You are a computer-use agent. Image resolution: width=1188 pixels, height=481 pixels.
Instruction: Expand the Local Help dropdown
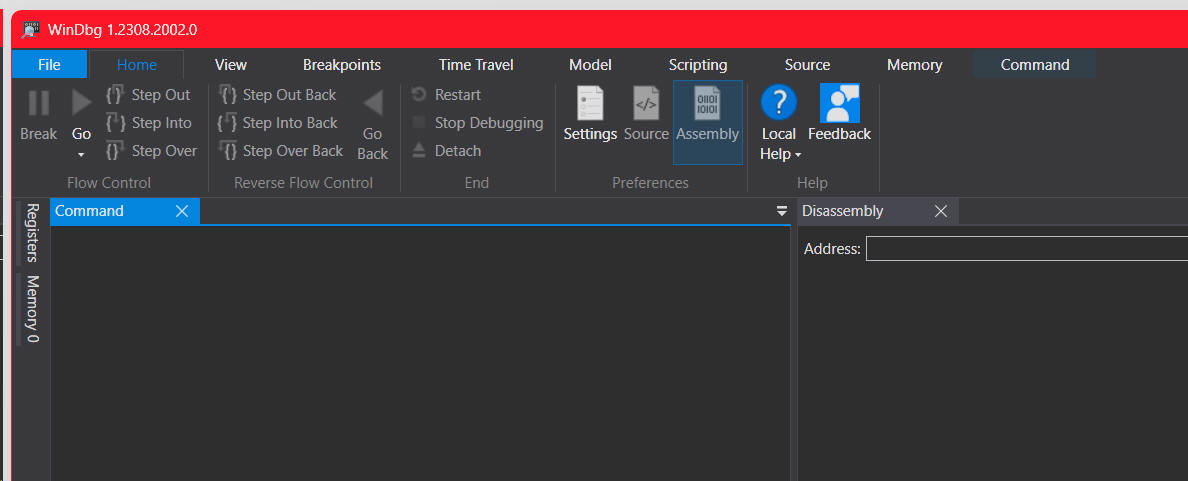798,155
